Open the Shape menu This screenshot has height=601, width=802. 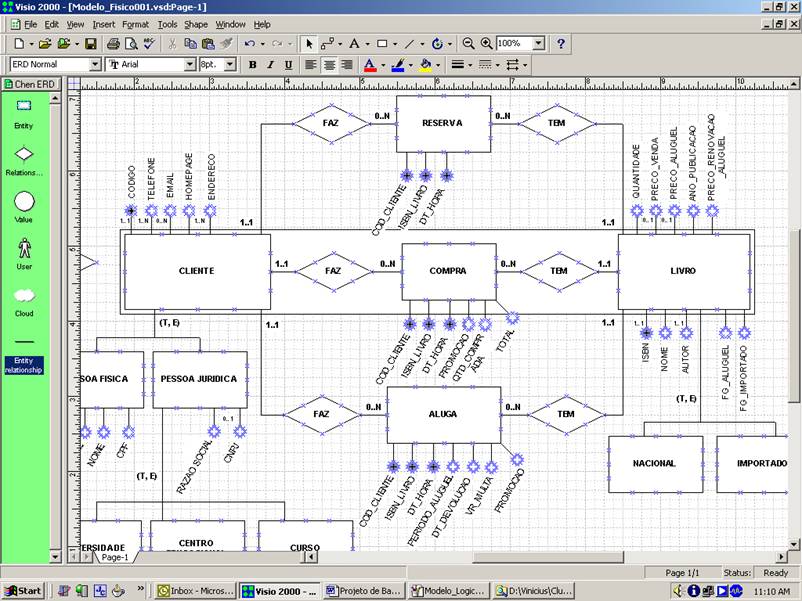[x=196, y=24]
